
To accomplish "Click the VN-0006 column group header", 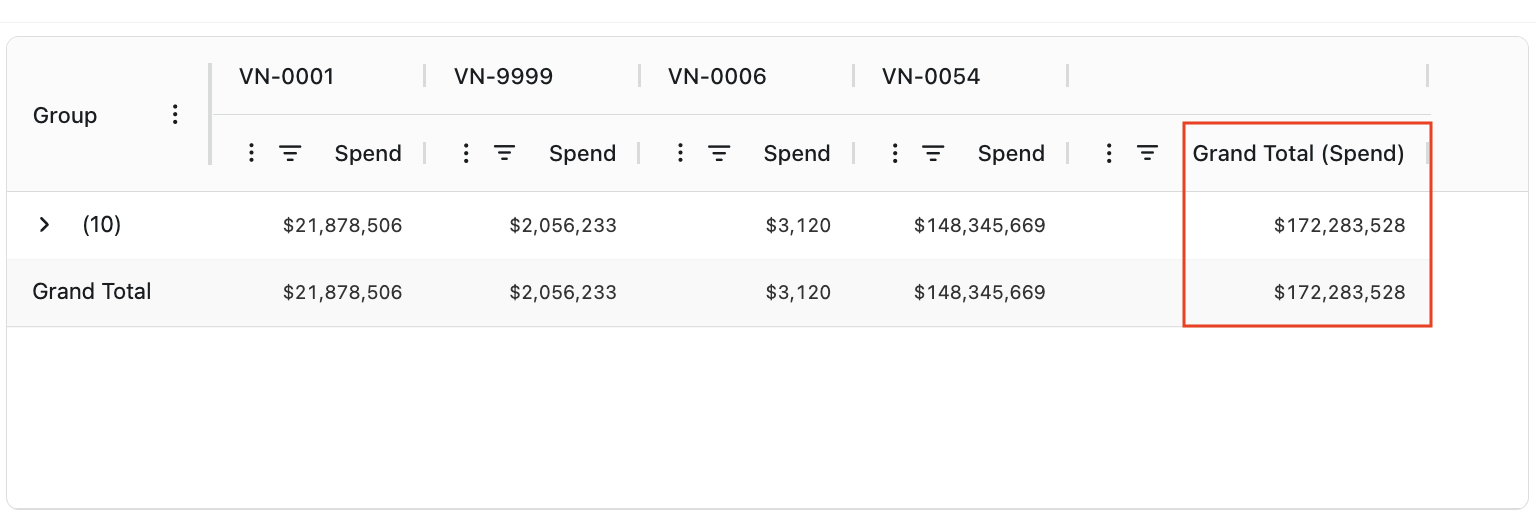I will tap(717, 76).
